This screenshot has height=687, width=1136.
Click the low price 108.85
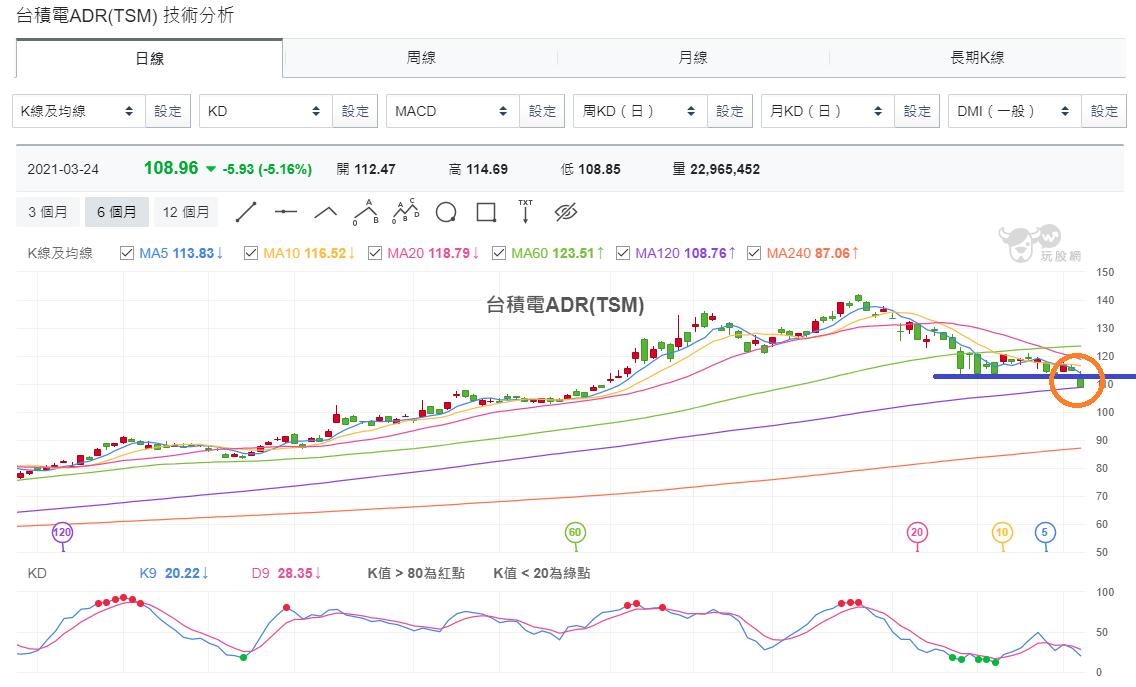[599, 170]
